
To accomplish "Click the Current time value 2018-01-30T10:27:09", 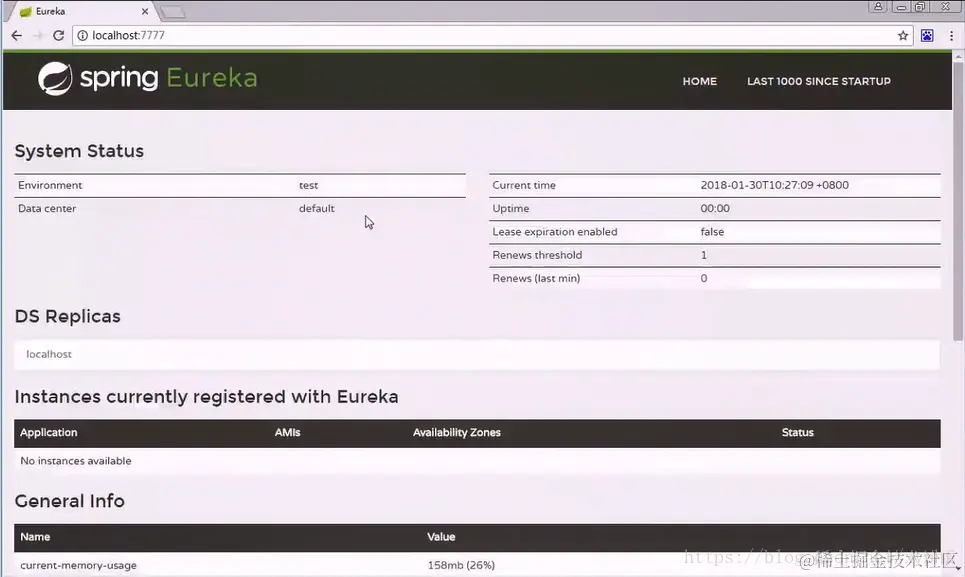I will 774,185.
